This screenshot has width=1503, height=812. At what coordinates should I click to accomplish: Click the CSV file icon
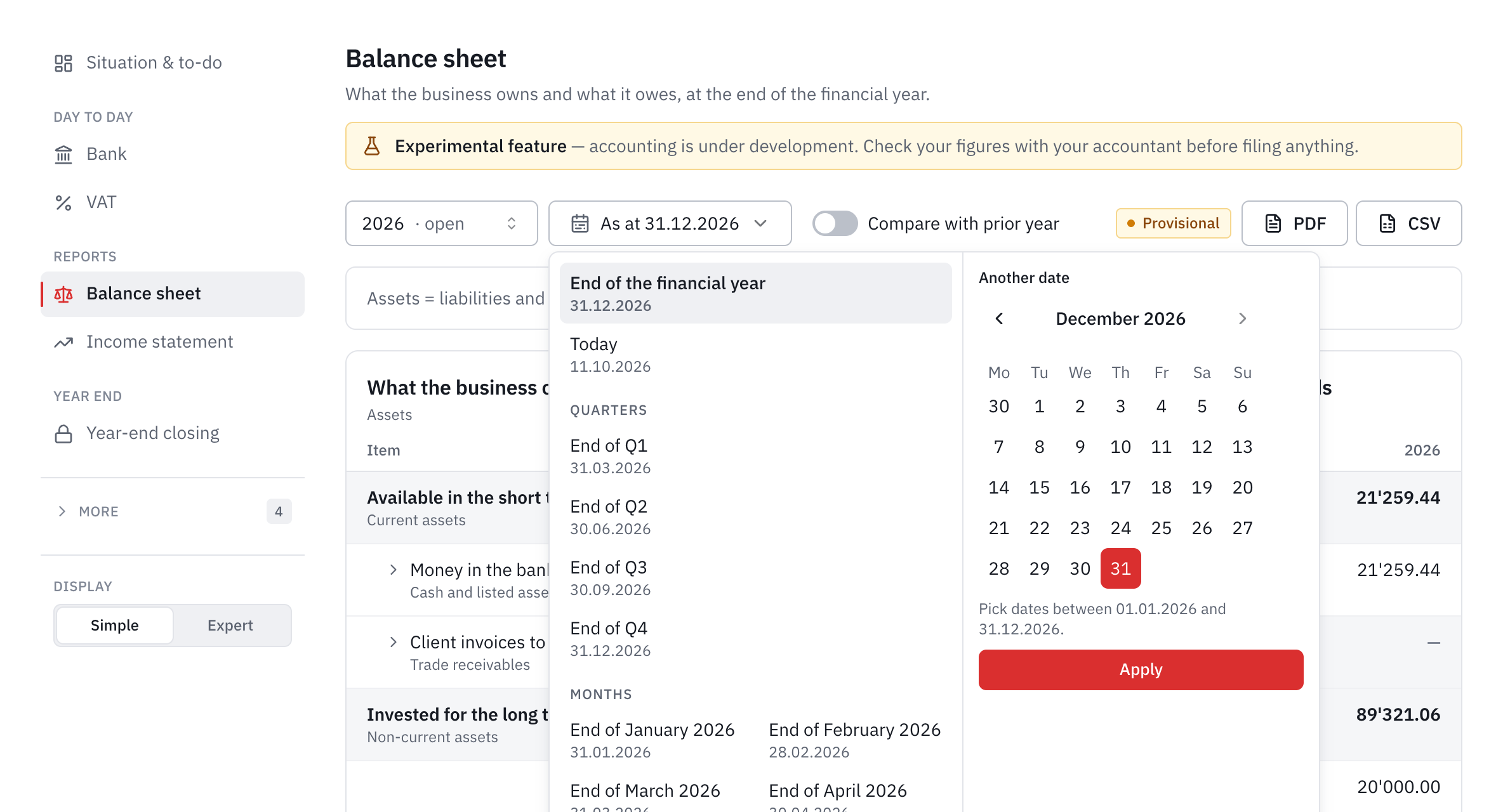click(1387, 223)
